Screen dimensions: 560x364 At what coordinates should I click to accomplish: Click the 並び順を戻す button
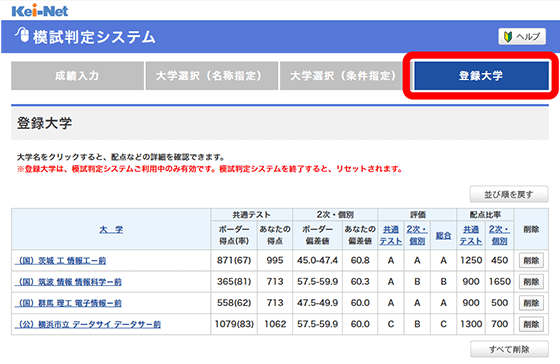[x=509, y=194]
